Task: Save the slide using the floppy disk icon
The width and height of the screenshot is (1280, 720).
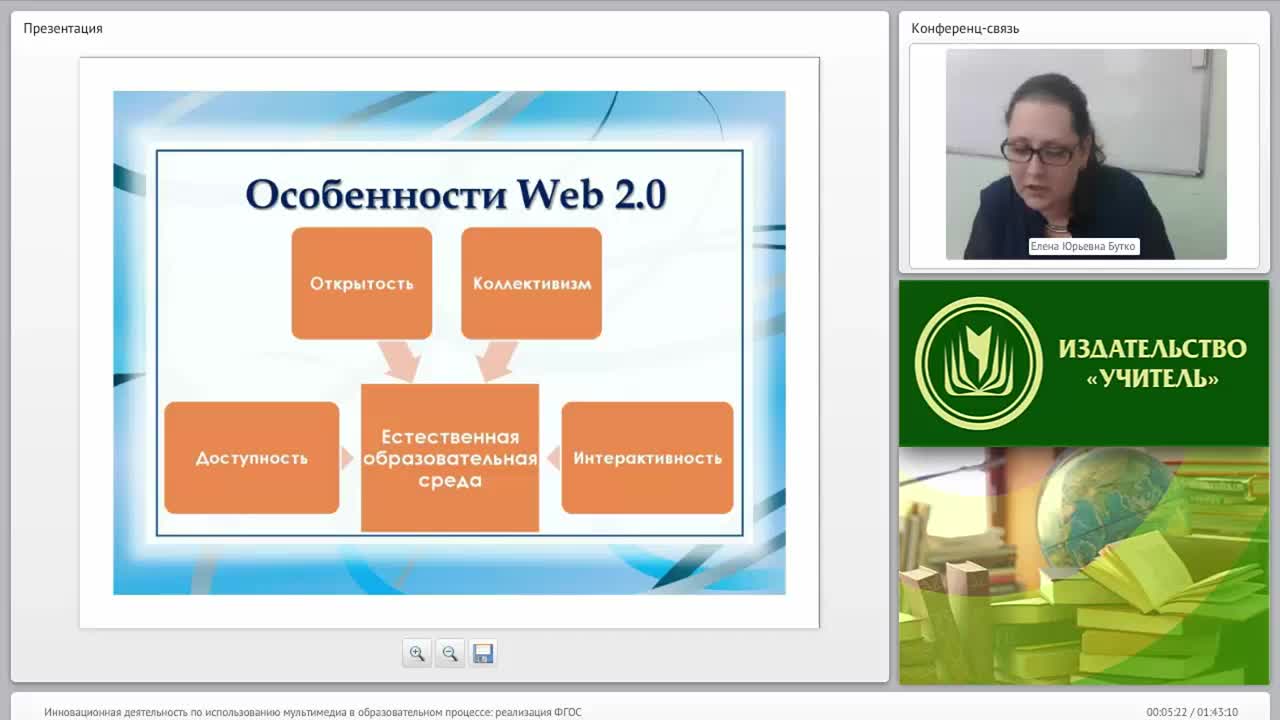Action: 483,653
